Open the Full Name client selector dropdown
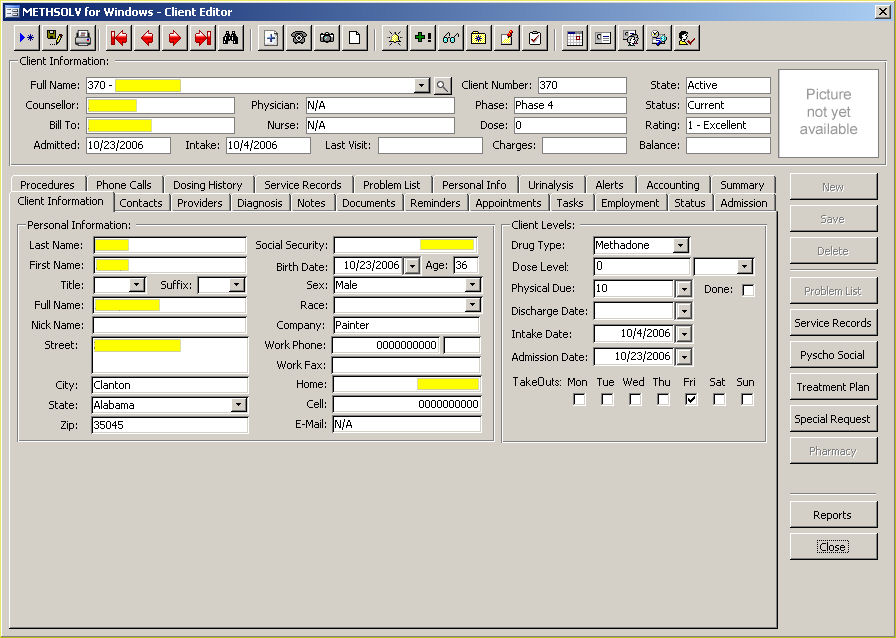This screenshot has height=638, width=896. pyautogui.click(x=422, y=86)
